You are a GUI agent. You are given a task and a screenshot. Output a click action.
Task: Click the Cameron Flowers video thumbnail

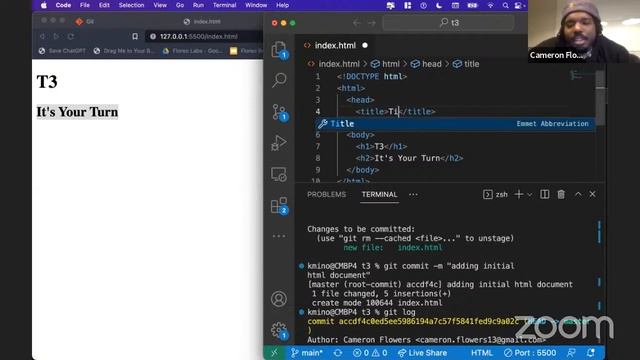tap(584, 31)
